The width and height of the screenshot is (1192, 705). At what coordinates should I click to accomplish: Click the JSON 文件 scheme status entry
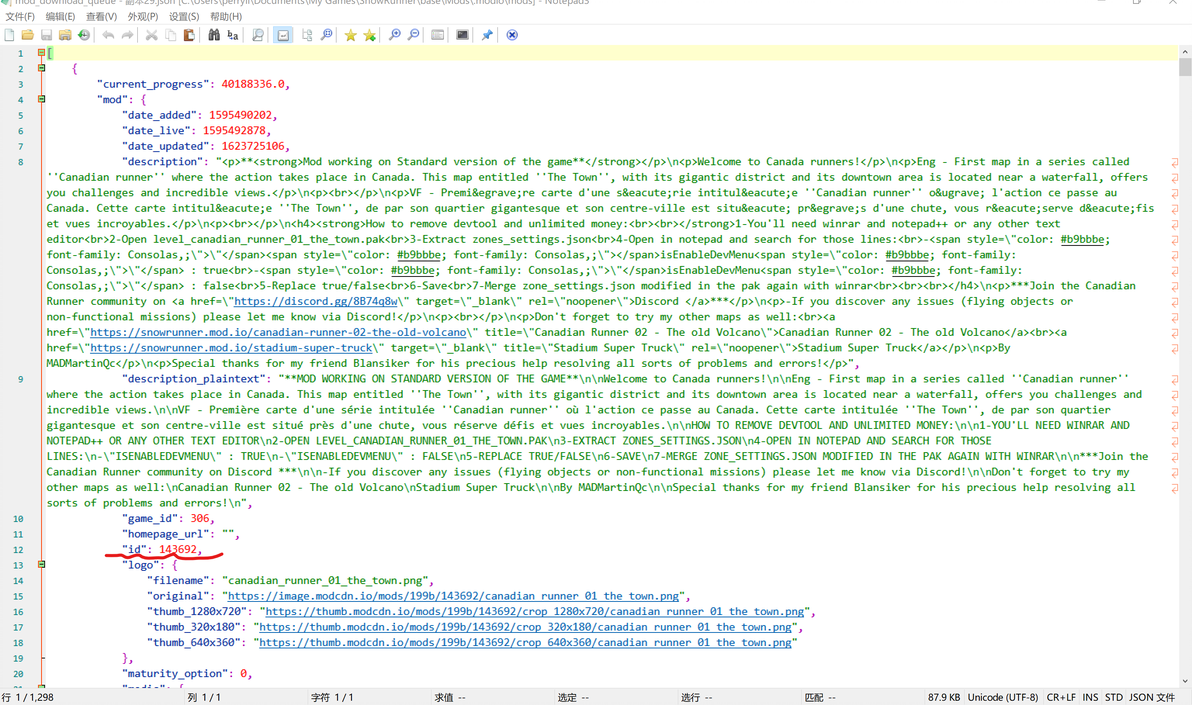(x=1152, y=697)
